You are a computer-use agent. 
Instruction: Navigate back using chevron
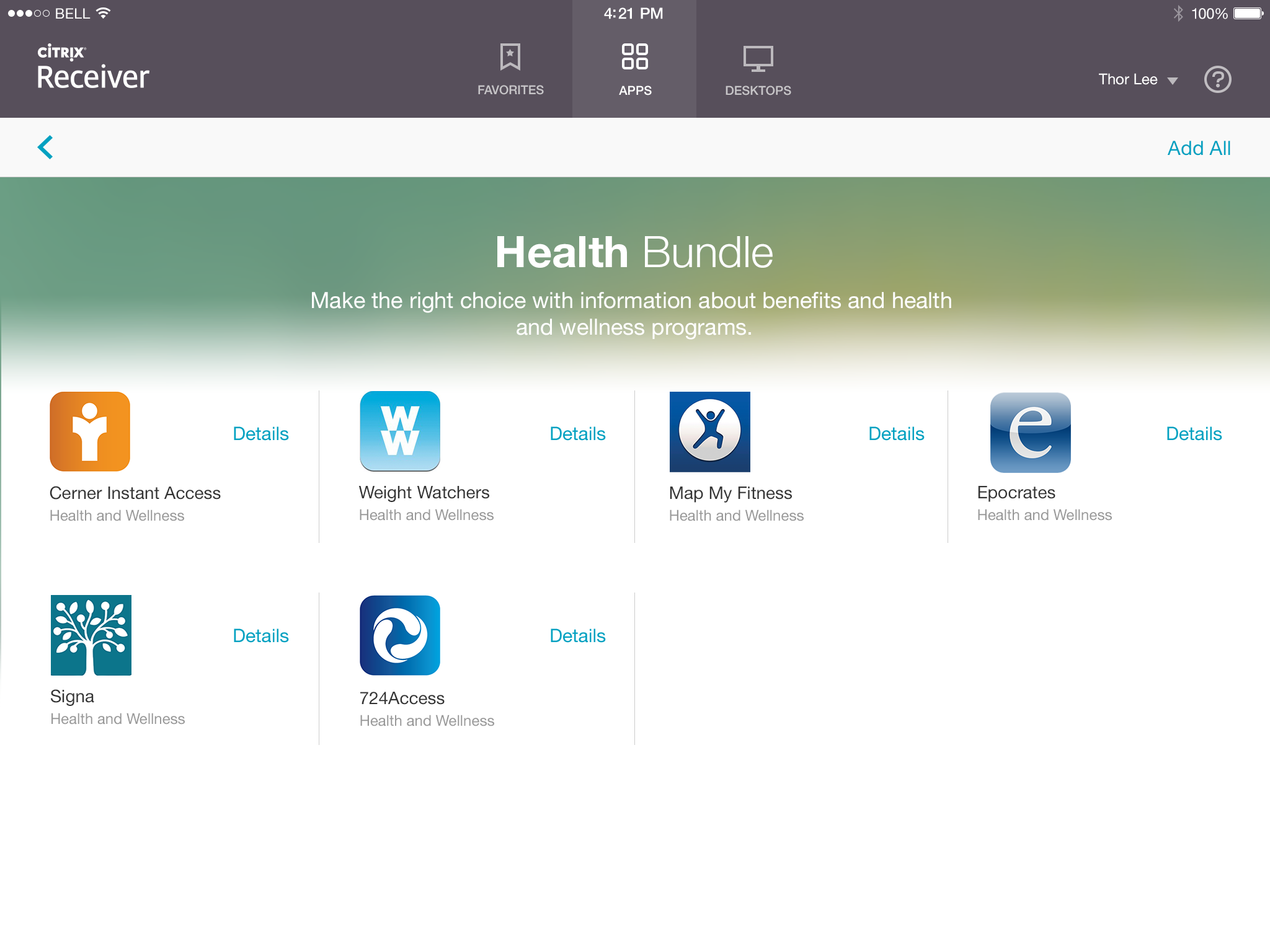click(x=45, y=148)
